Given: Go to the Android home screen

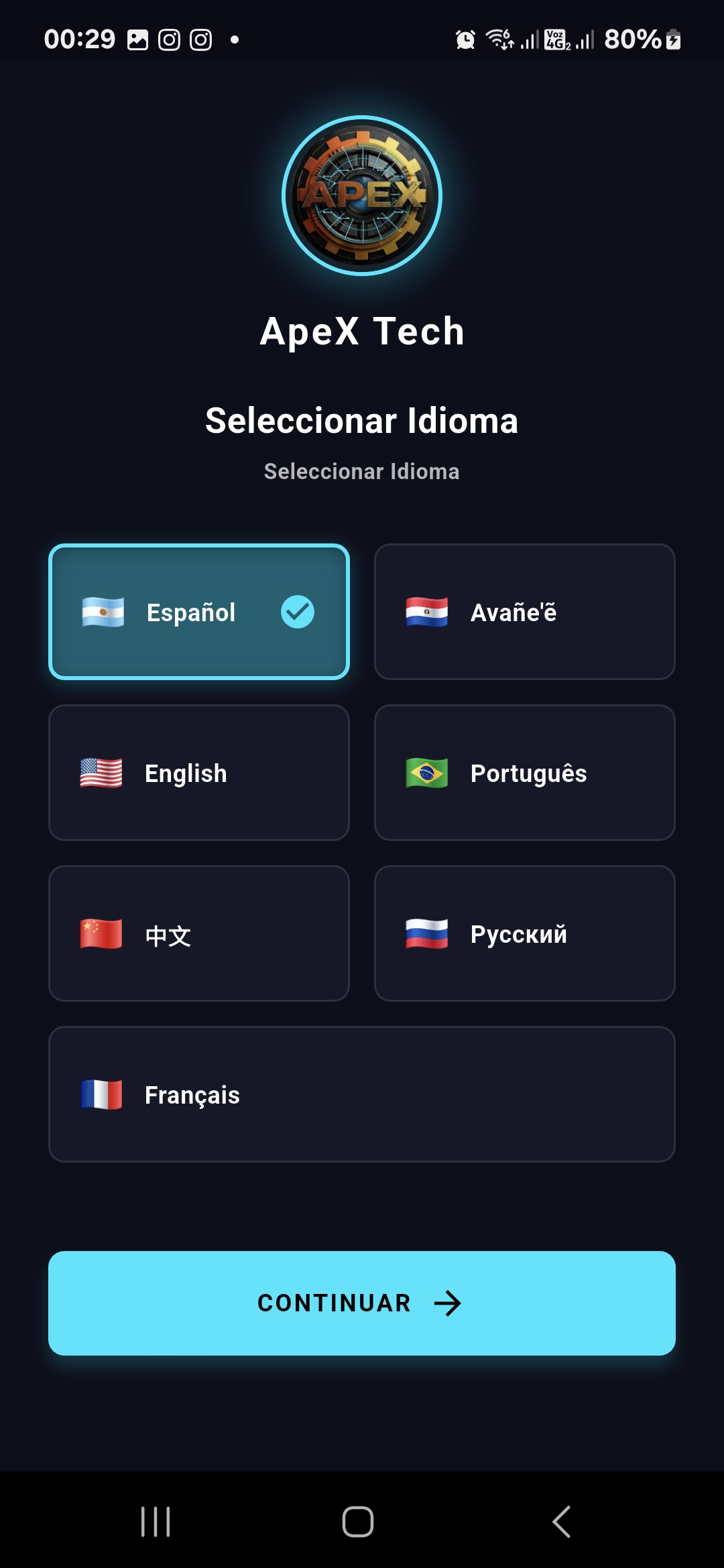Looking at the screenshot, I should point(358,1522).
